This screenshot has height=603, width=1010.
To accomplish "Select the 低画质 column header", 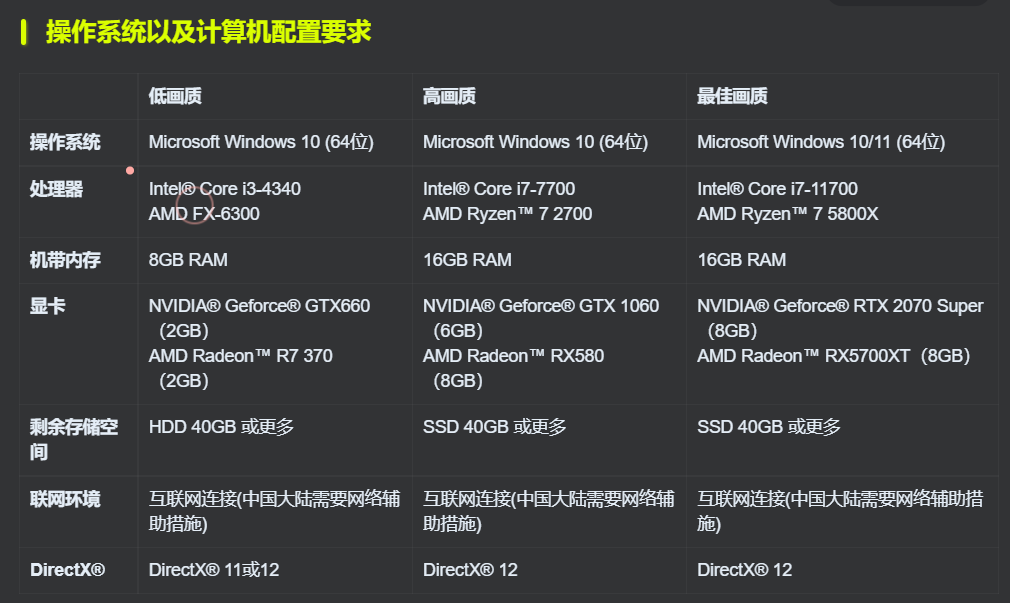I will pos(175,96).
